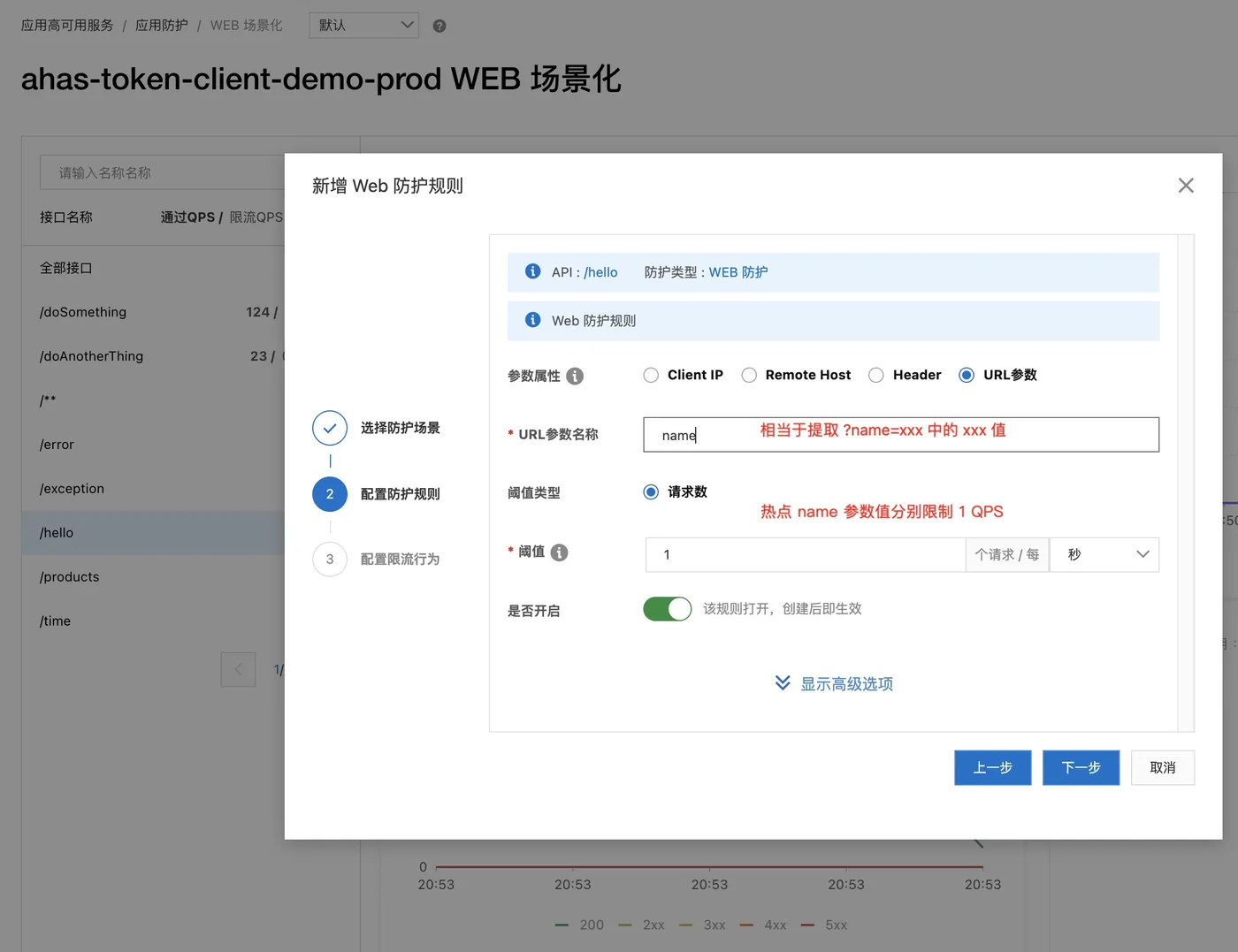Toggle the 5xx legend item in chart
1238x952 pixels.
(x=824, y=925)
